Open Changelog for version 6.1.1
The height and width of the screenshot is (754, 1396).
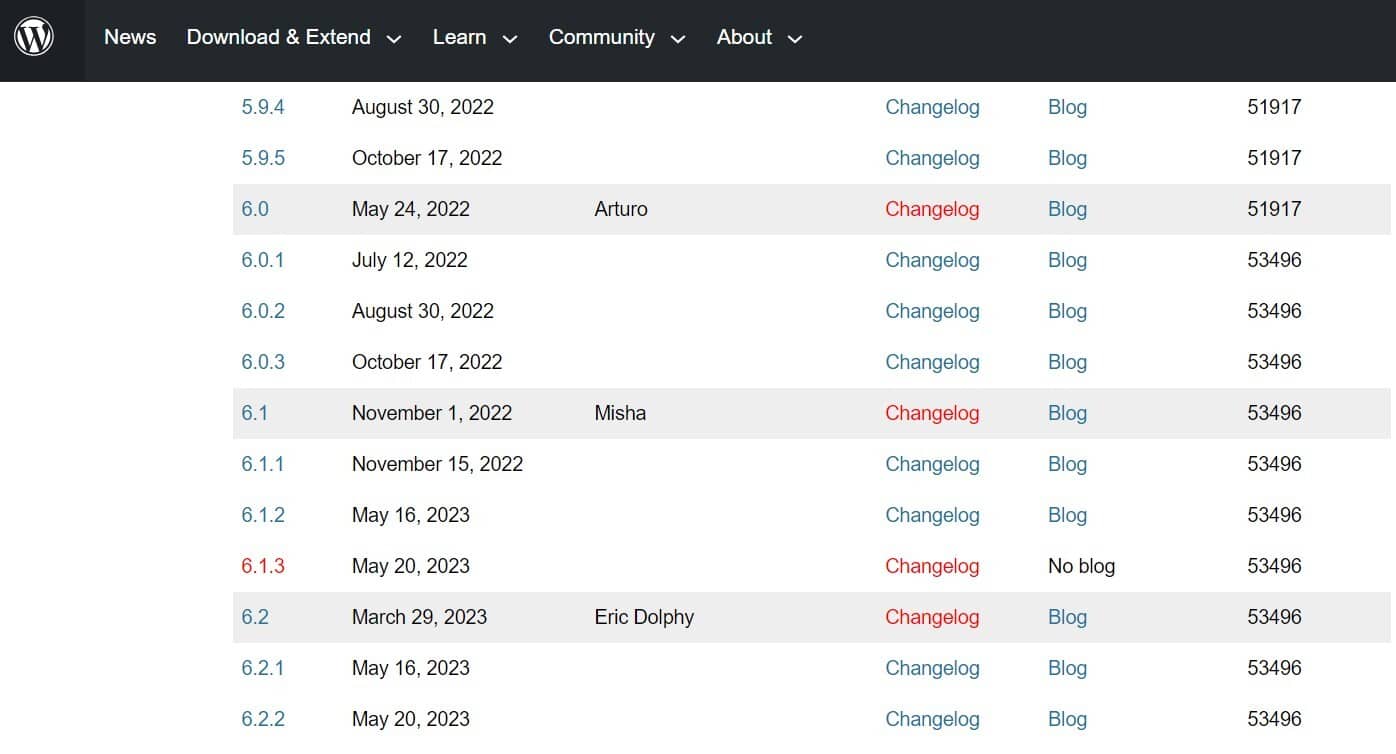click(x=932, y=464)
